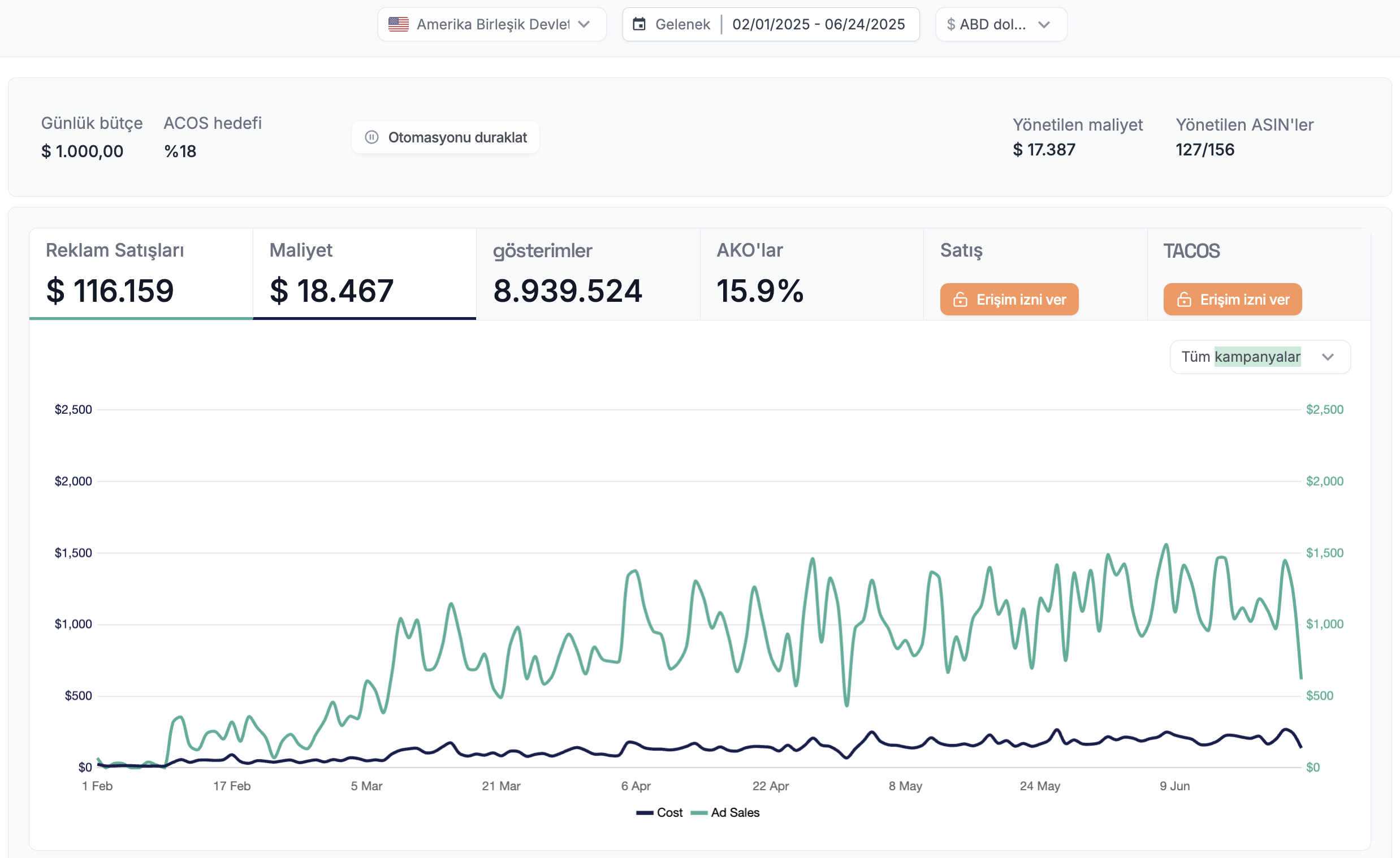Expand the ABD doları currency dropdown
Viewport: 1400px width, 858px height.
click(1001, 24)
